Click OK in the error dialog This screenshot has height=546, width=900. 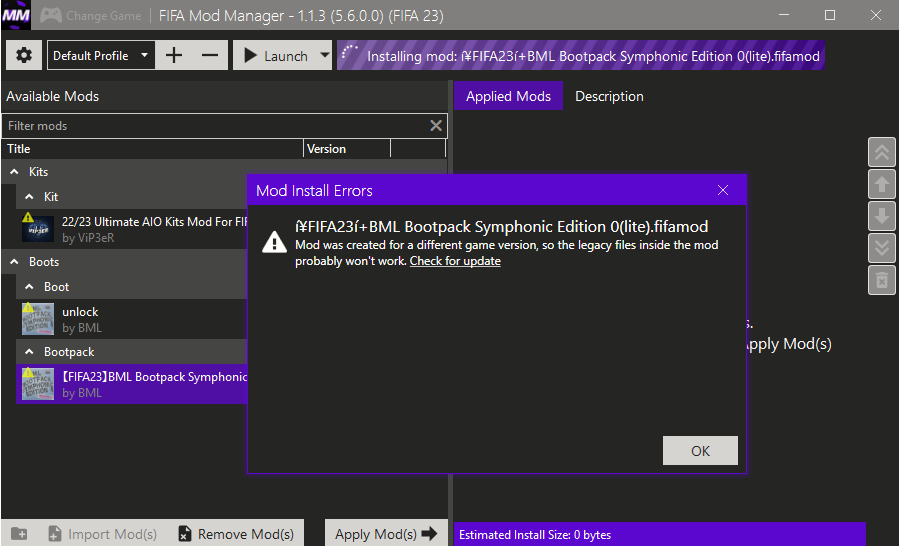[x=700, y=451]
